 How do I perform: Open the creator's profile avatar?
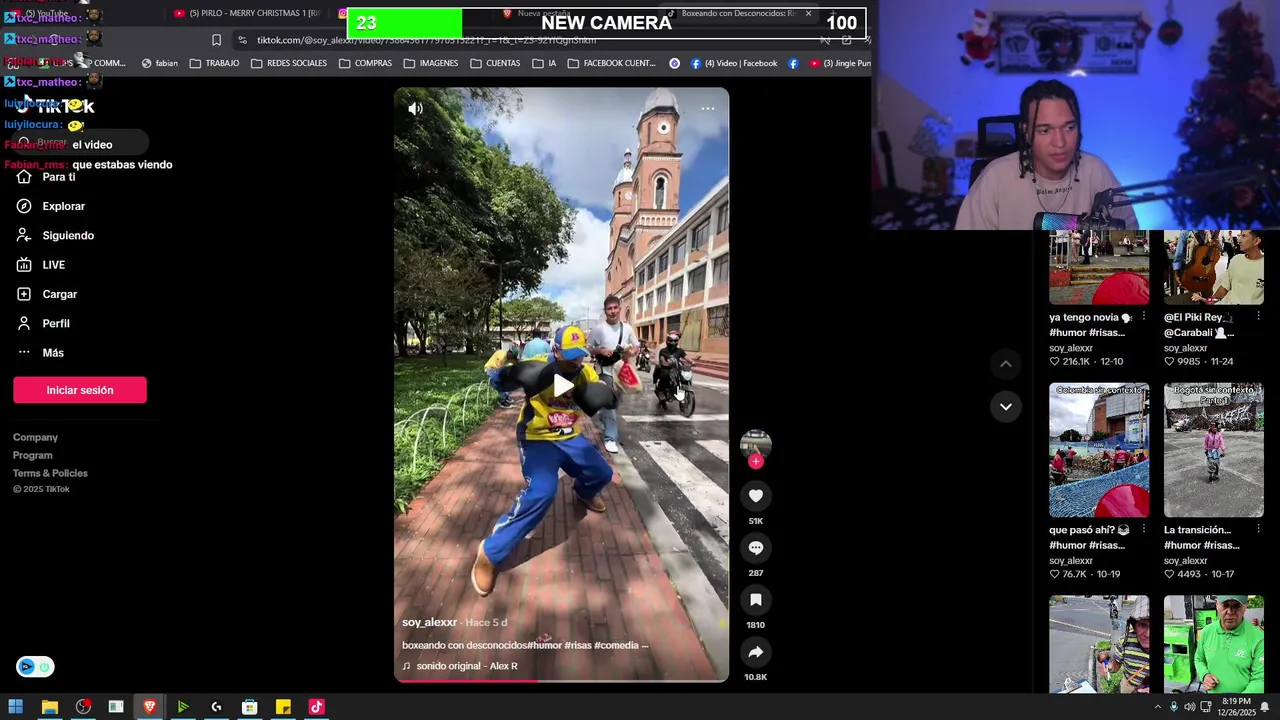(x=756, y=443)
